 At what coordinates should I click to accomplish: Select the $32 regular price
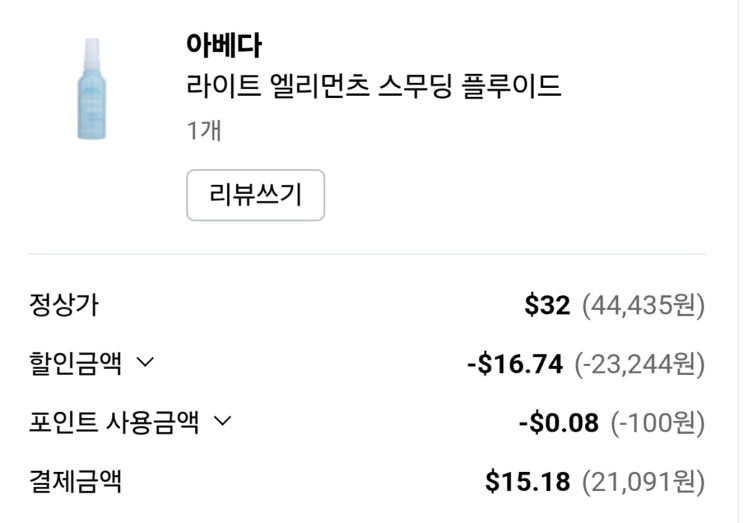click(546, 306)
